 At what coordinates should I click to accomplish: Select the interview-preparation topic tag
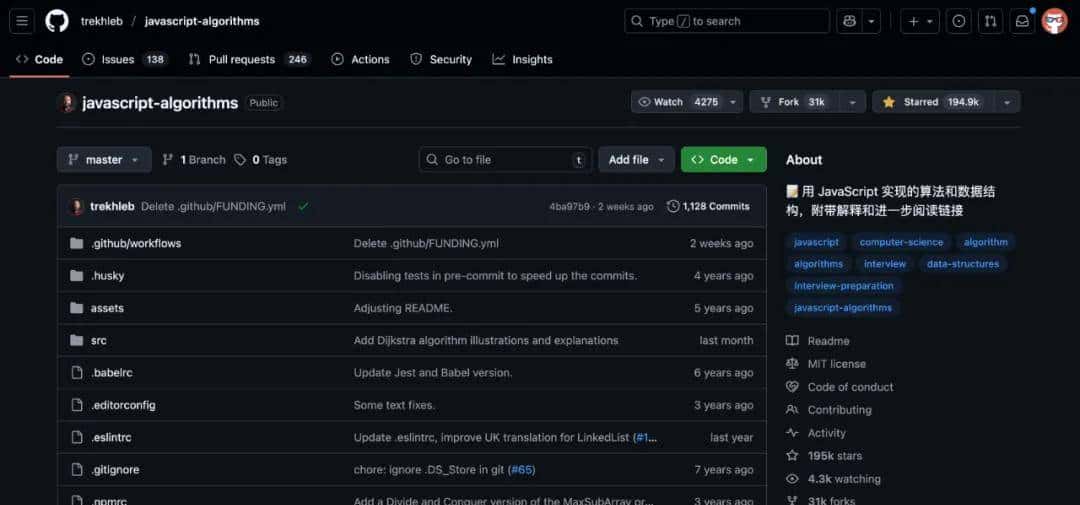[x=844, y=286]
